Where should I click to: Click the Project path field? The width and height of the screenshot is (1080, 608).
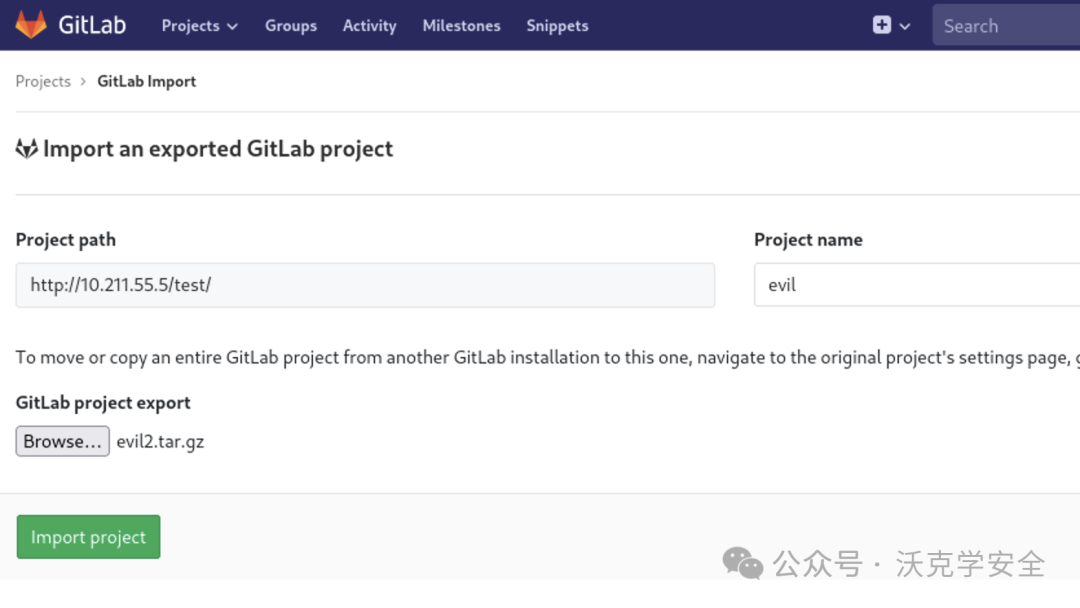(x=365, y=285)
